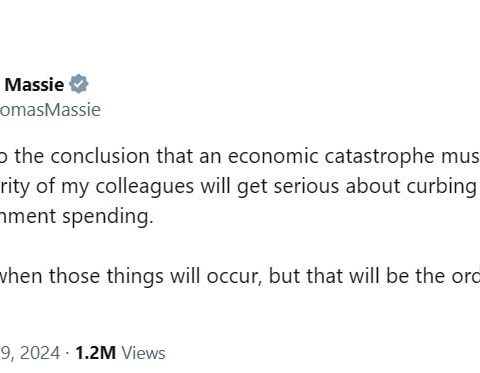Click the 2024 post date timestamp
Screen dimensions: 480x373
pyautogui.click(x=30, y=353)
